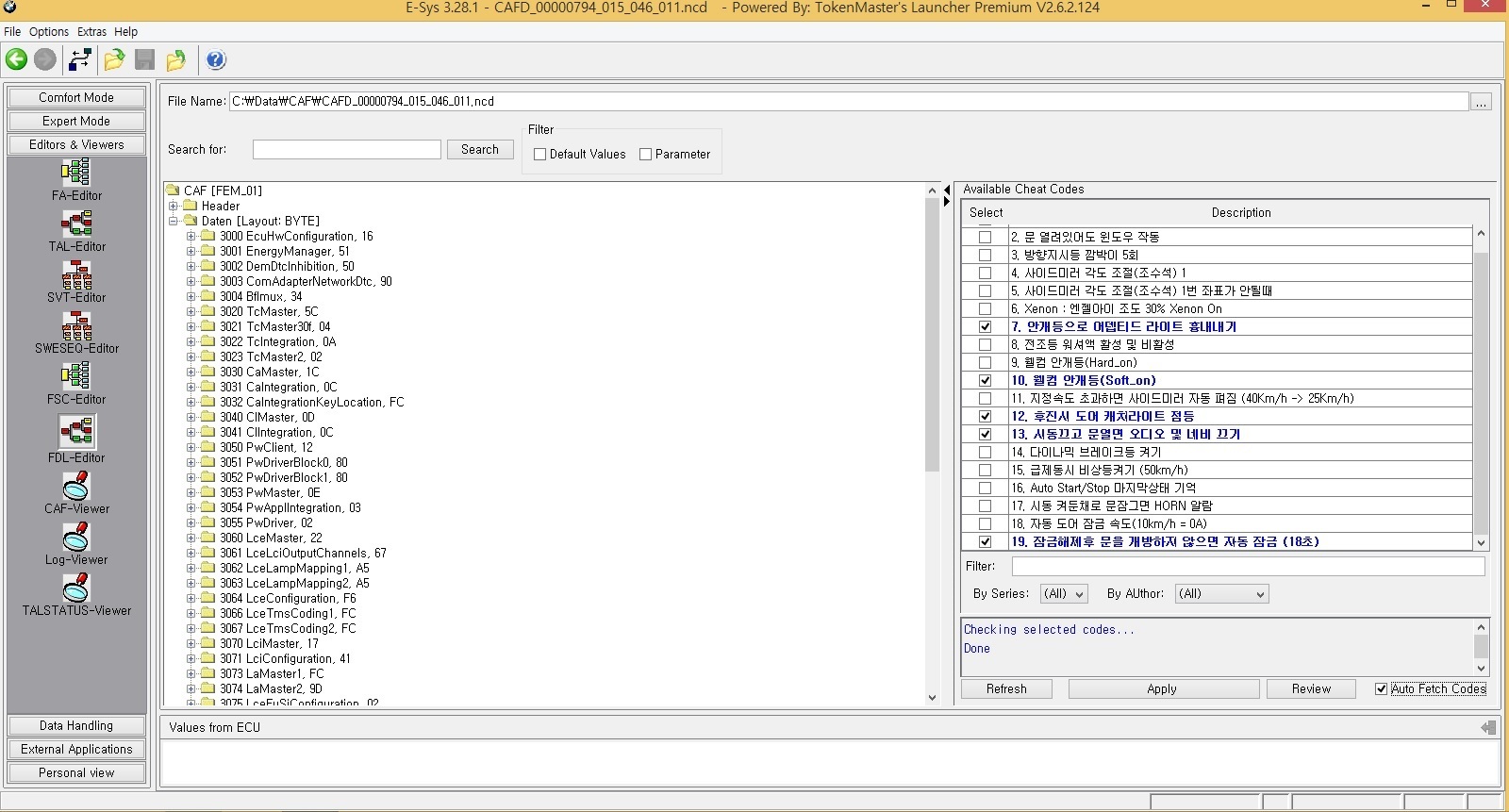1509x812 pixels.
Task: Open the Extras menu
Action: coord(91,31)
